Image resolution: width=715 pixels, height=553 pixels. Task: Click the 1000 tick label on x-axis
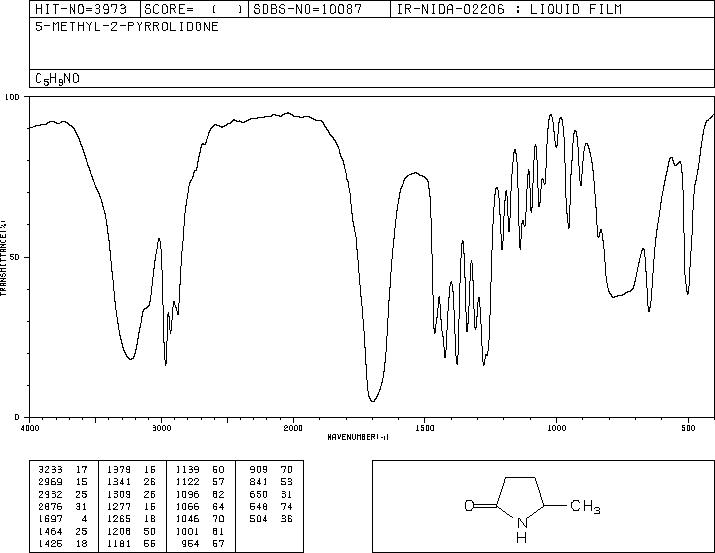(556, 428)
